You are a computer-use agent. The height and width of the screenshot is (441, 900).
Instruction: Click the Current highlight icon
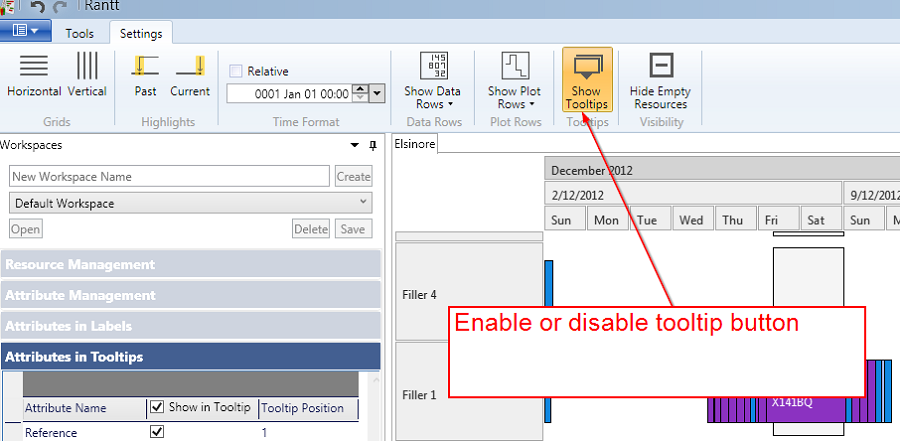(x=189, y=75)
